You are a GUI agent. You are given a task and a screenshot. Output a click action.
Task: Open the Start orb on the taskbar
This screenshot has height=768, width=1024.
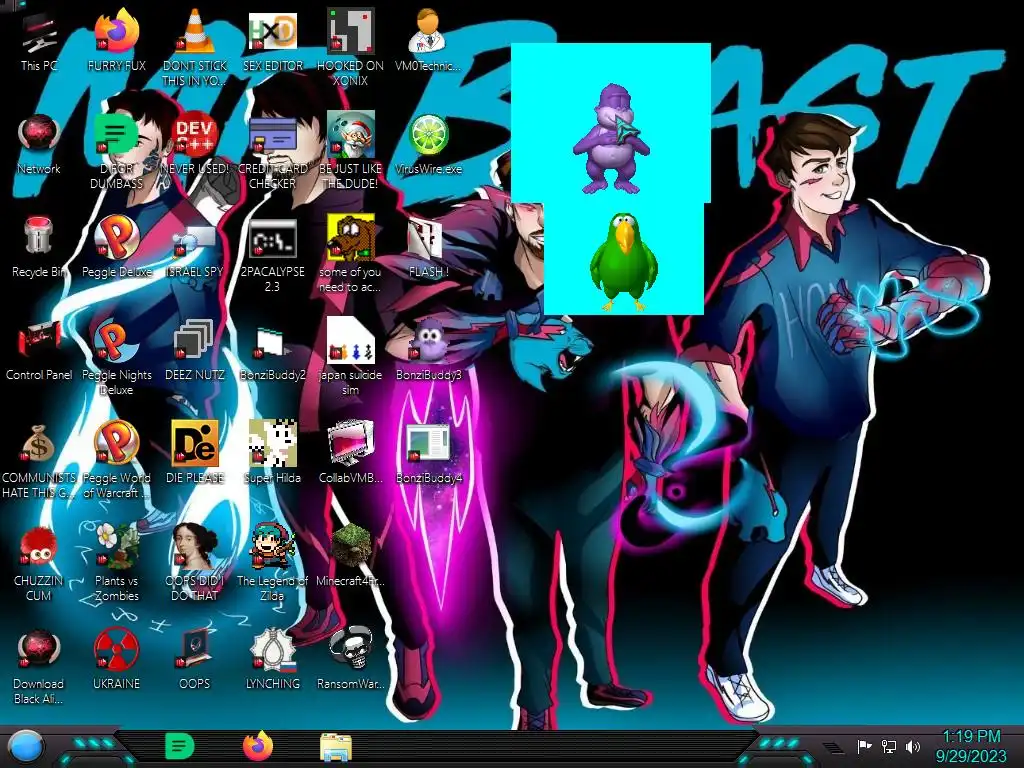[x=25, y=747]
